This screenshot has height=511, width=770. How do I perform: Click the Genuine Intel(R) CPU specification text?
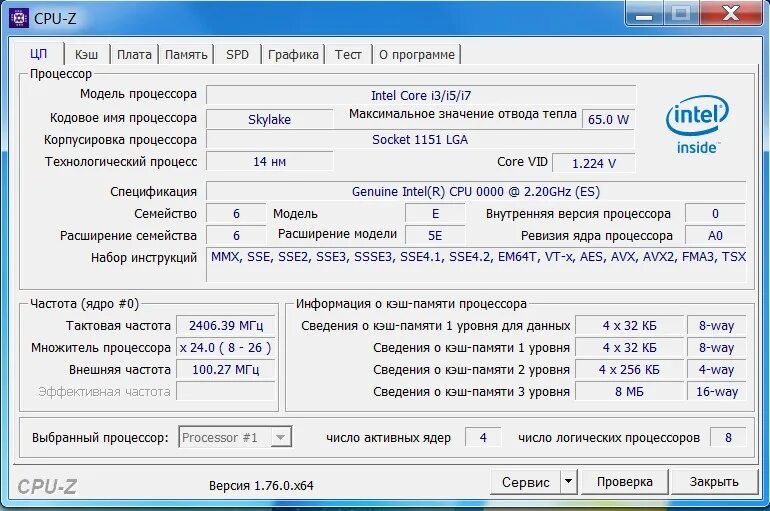click(x=476, y=191)
